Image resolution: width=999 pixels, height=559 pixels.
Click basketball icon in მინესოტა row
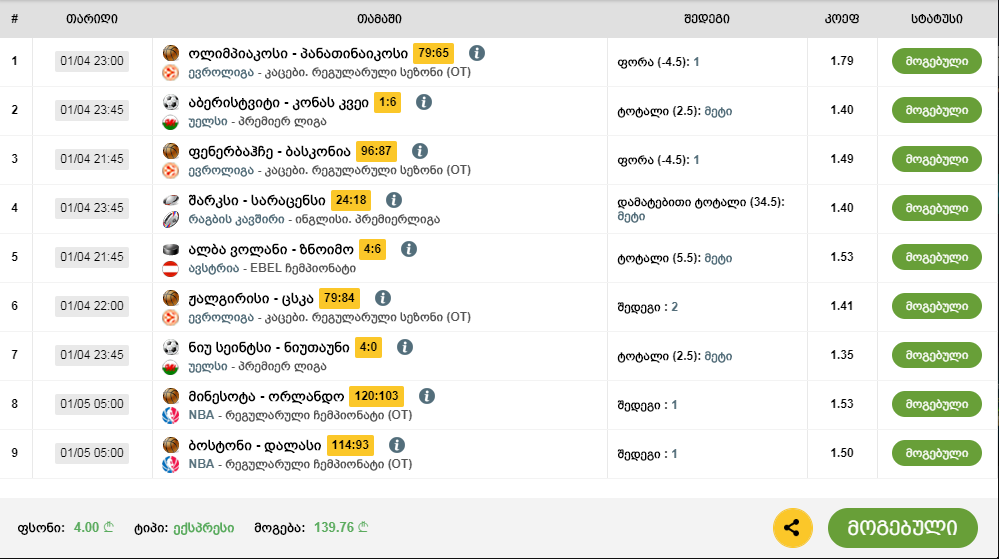pyautogui.click(x=171, y=396)
